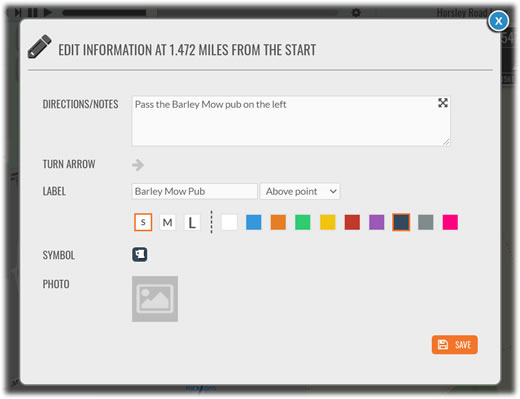Click the play button behind the dialog

[x=48, y=12]
